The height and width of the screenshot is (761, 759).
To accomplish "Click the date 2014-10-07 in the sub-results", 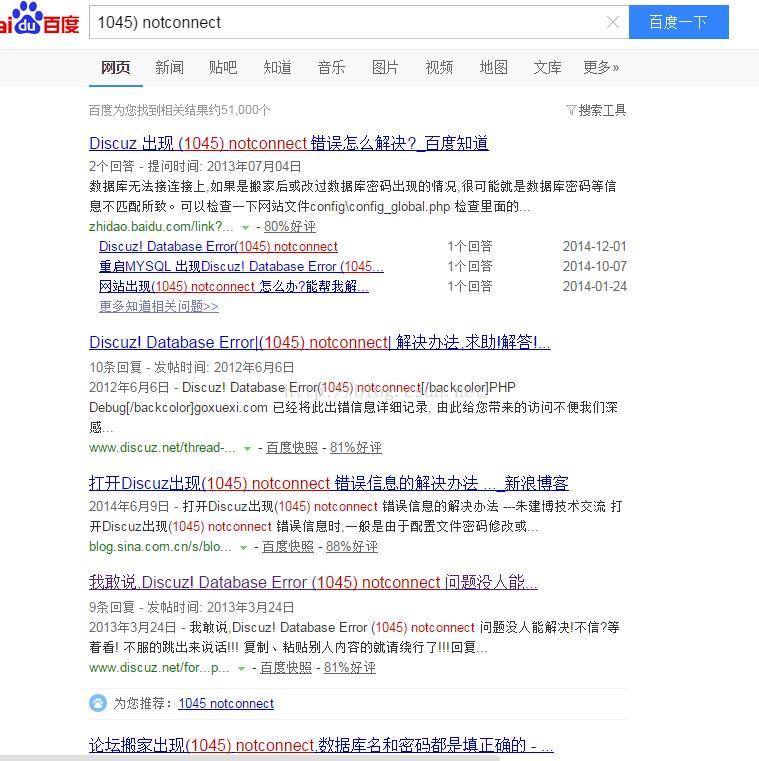I will (594, 266).
